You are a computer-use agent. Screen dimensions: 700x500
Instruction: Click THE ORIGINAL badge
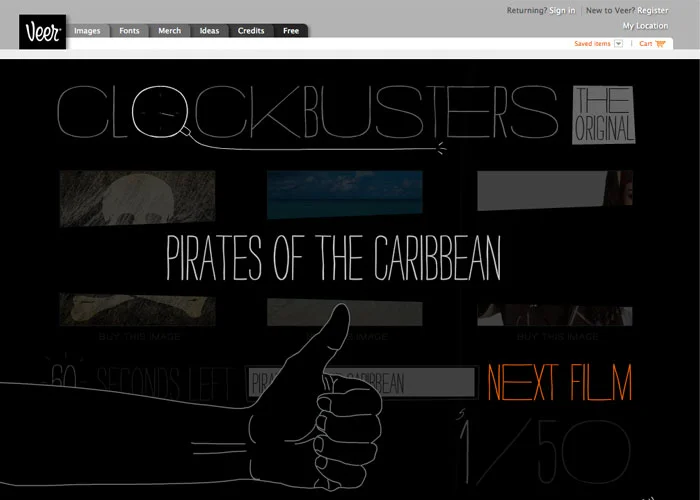coord(604,115)
